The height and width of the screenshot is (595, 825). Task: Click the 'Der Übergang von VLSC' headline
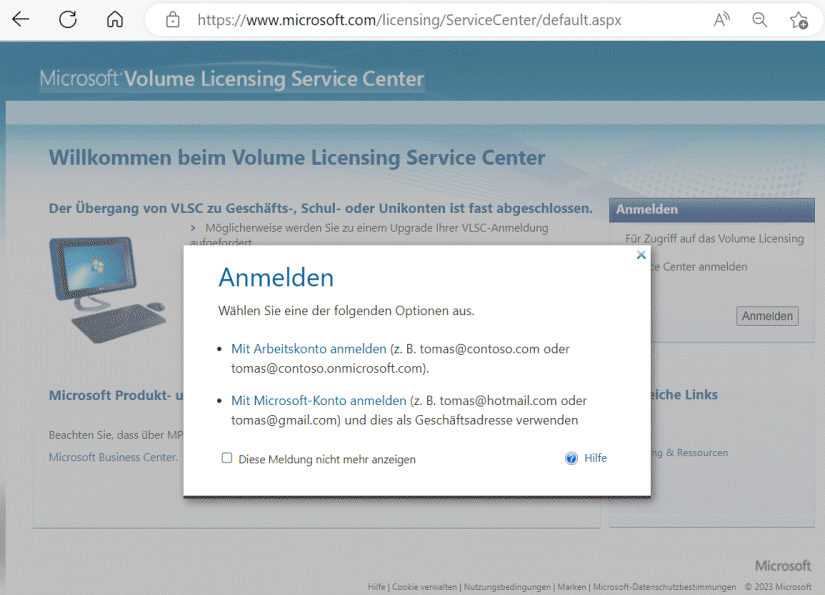[x=320, y=208]
